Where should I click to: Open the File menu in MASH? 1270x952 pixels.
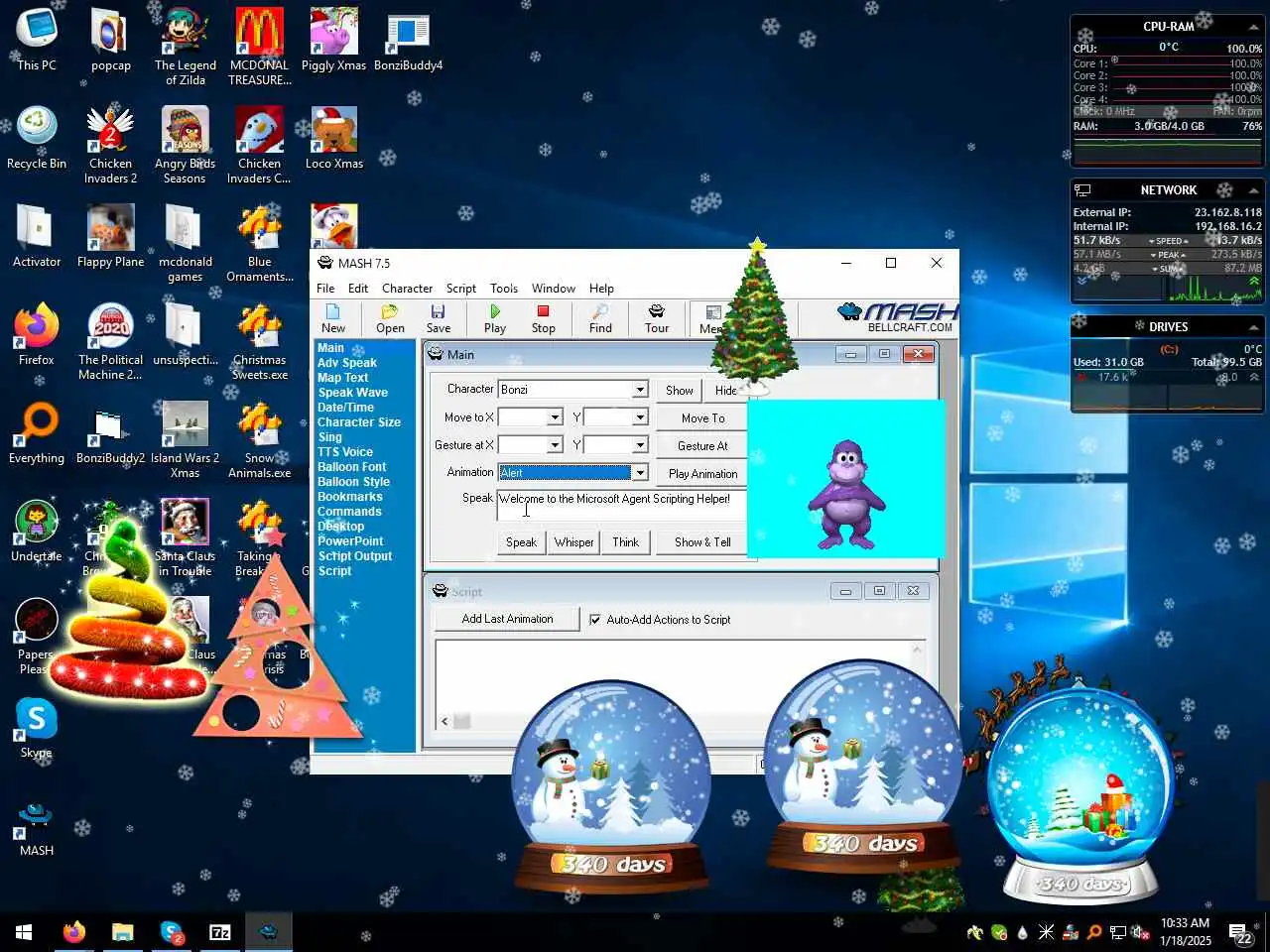325,289
